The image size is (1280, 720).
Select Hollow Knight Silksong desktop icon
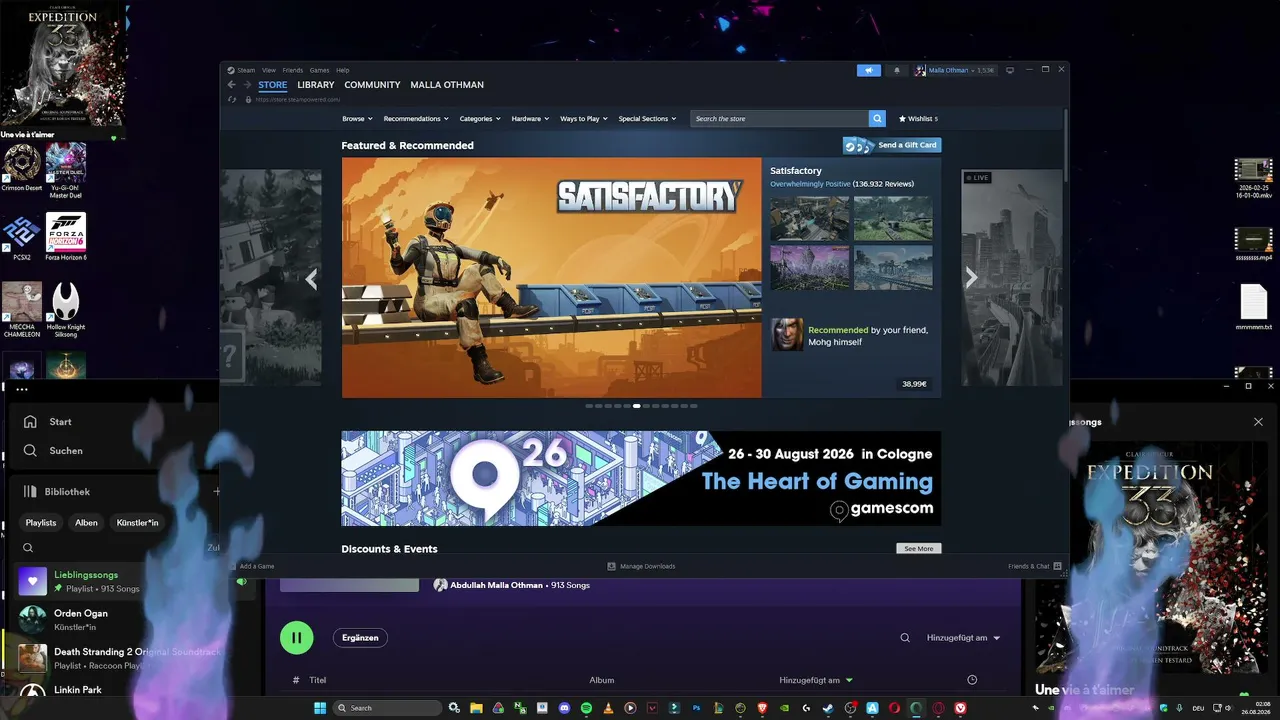pos(66,310)
